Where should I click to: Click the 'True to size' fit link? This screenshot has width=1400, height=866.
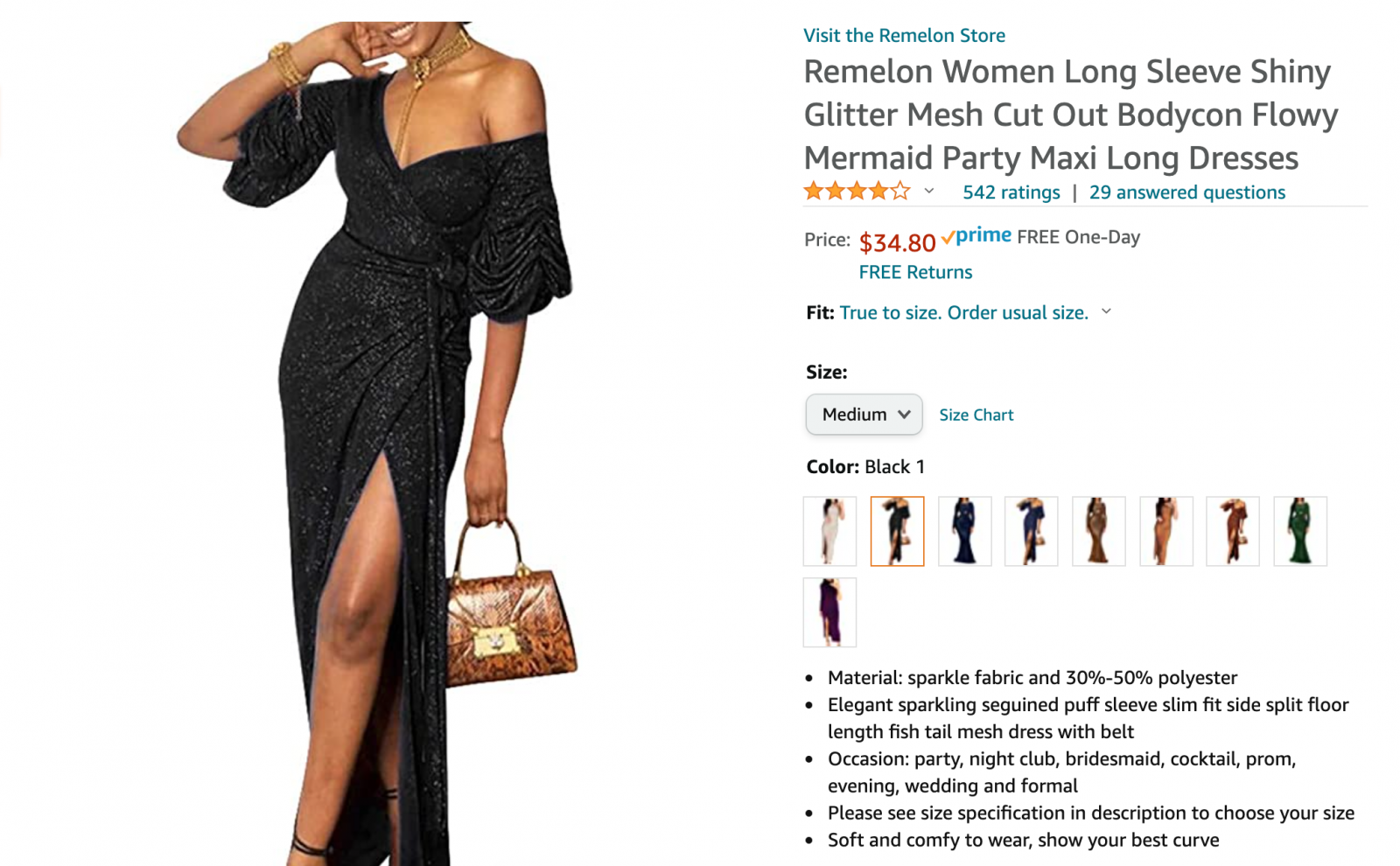963,313
